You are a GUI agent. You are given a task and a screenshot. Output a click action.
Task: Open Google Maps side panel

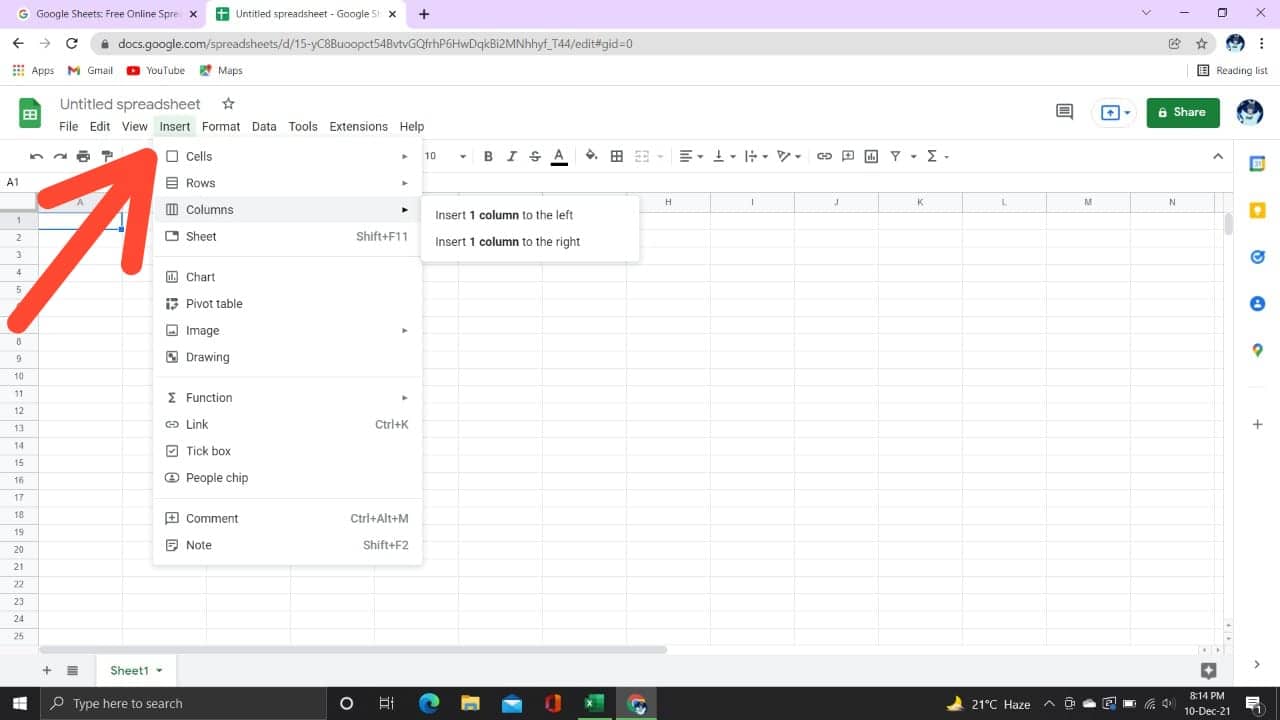click(1258, 350)
